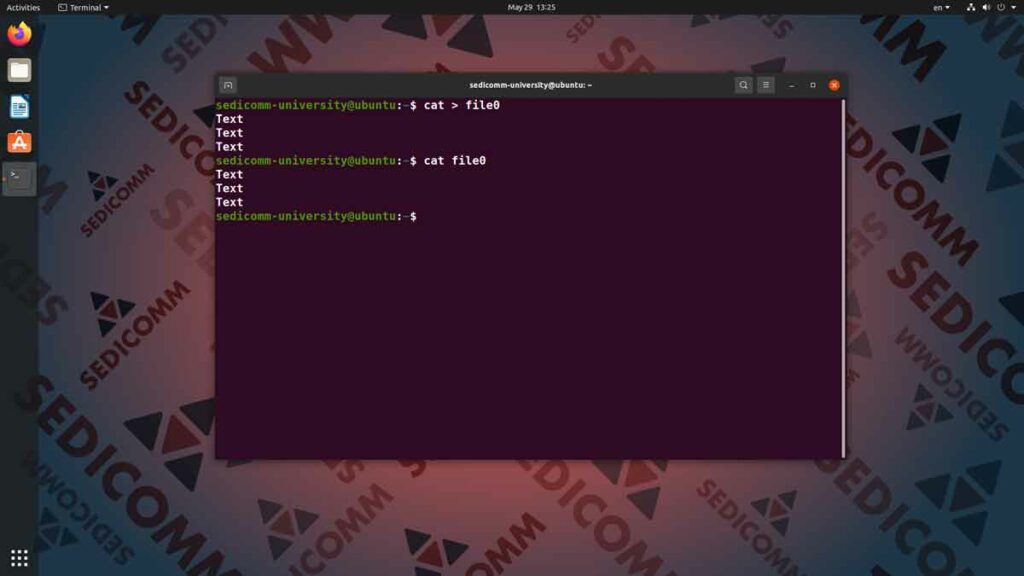The image size is (1024, 576).
Task: Click the terminal scrollbar
Action: (844, 279)
